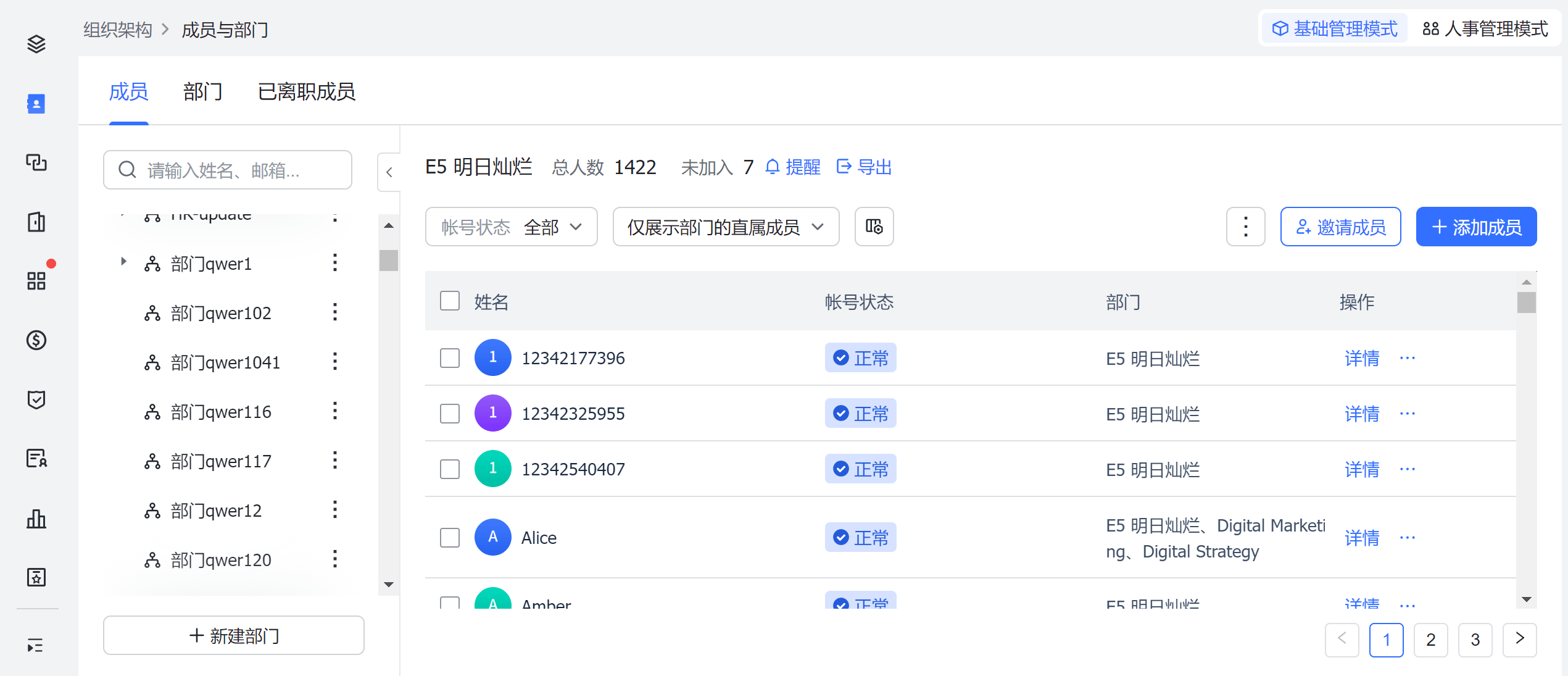Select checkbox for member Alice

point(450,538)
